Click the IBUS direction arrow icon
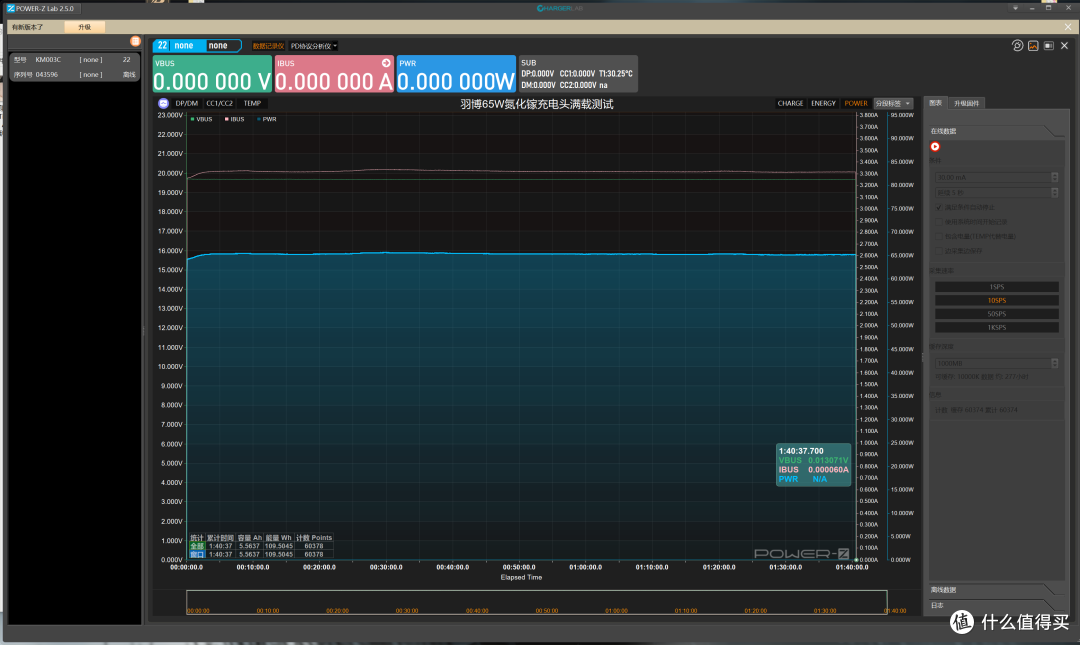This screenshot has width=1080, height=645. coord(386,63)
